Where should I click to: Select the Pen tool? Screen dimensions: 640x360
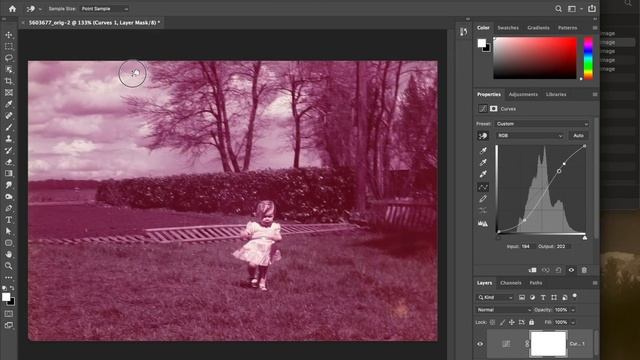pyautogui.click(x=9, y=208)
